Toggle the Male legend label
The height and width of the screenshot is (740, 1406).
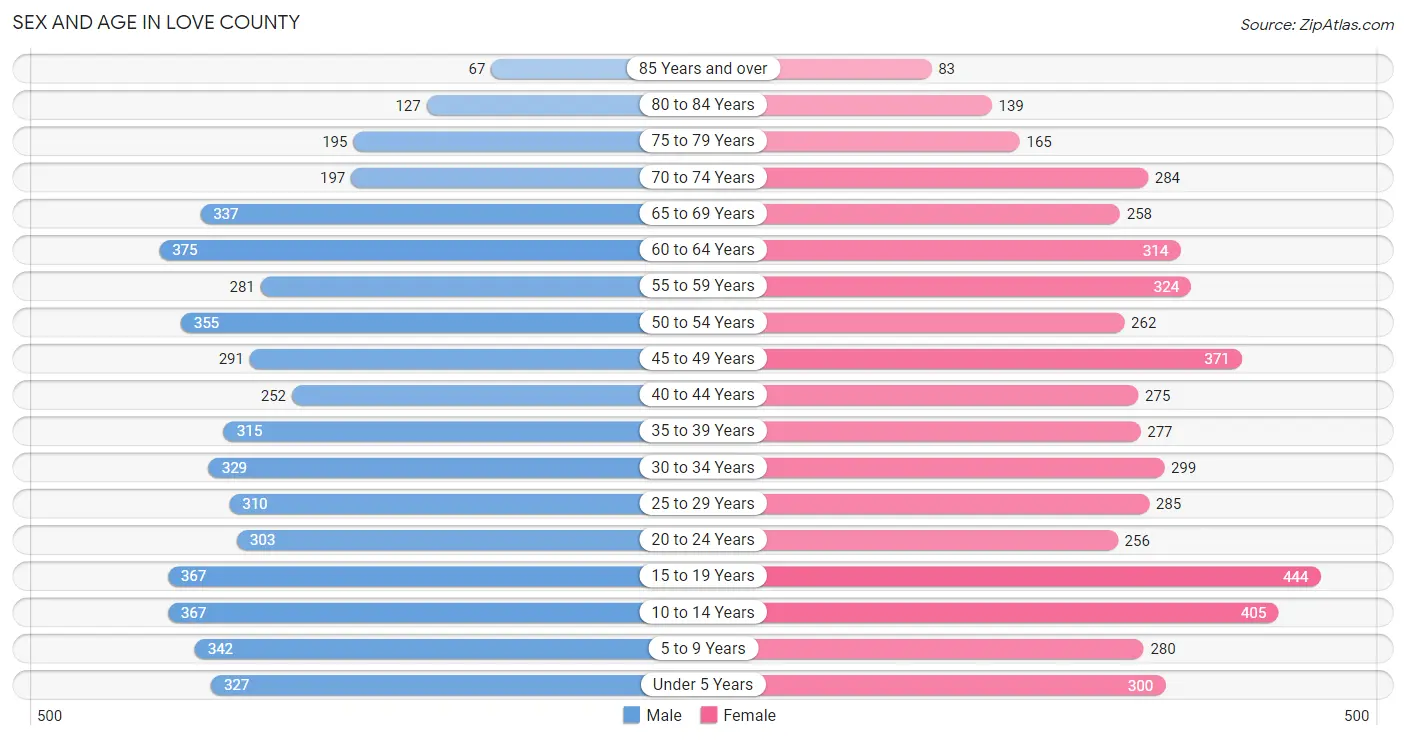664,715
